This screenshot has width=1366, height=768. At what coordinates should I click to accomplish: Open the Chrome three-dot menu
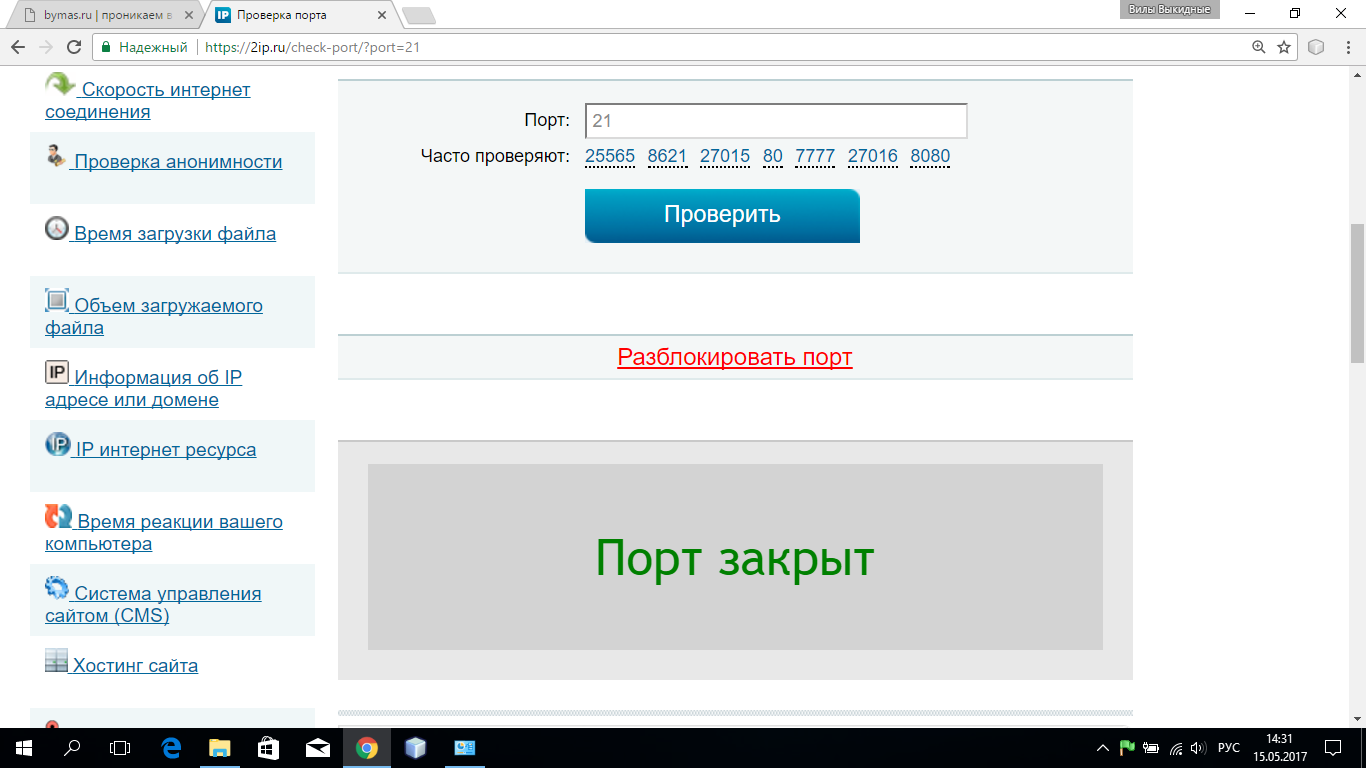[1345, 47]
